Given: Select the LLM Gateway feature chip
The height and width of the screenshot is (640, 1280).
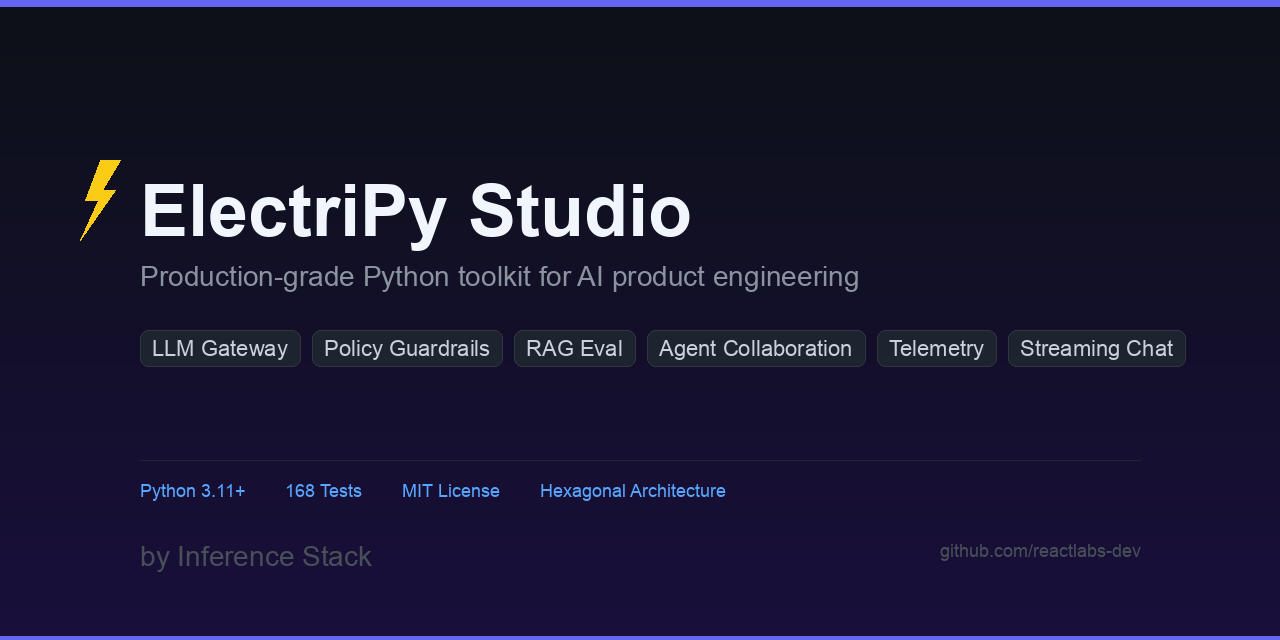Looking at the screenshot, I should click(x=220, y=348).
